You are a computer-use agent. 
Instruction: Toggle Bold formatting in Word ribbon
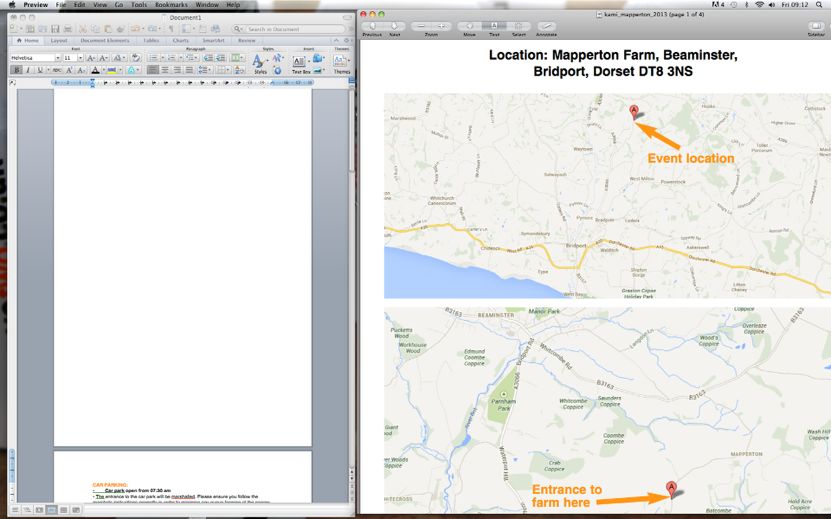(x=16, y=70)
